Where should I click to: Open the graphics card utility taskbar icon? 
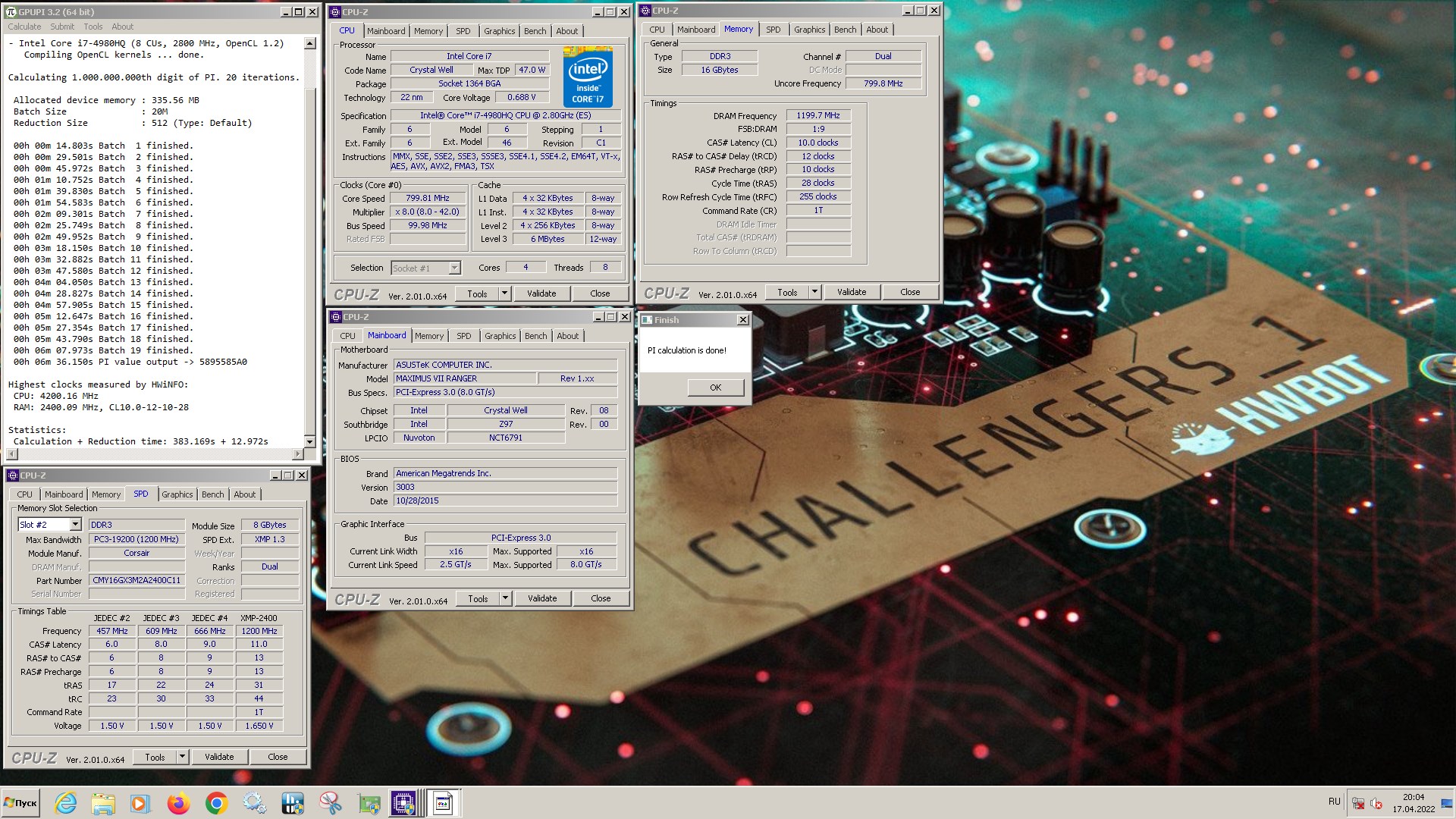click(369, 803)
